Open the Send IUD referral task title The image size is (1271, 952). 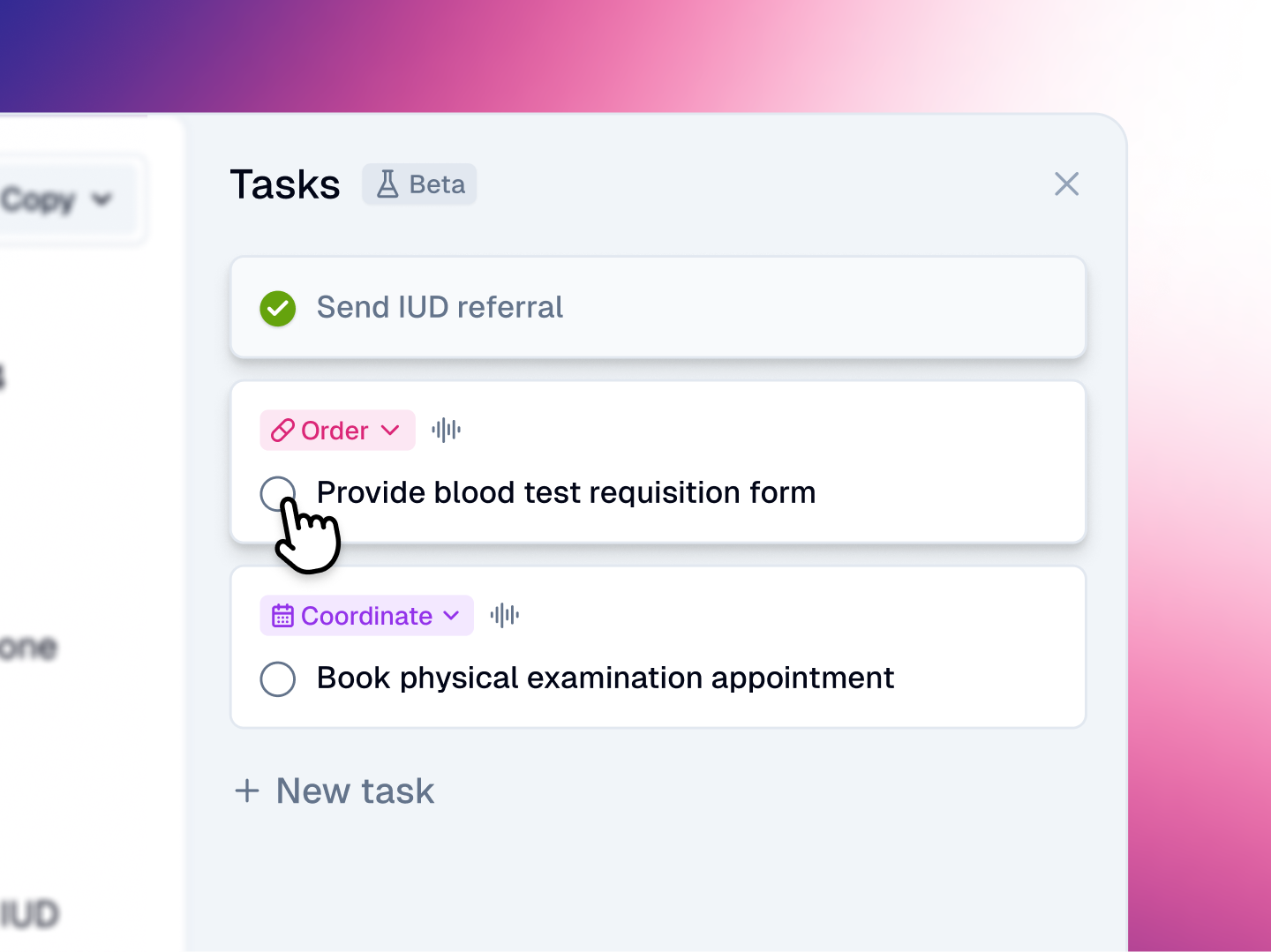[440, 308]
